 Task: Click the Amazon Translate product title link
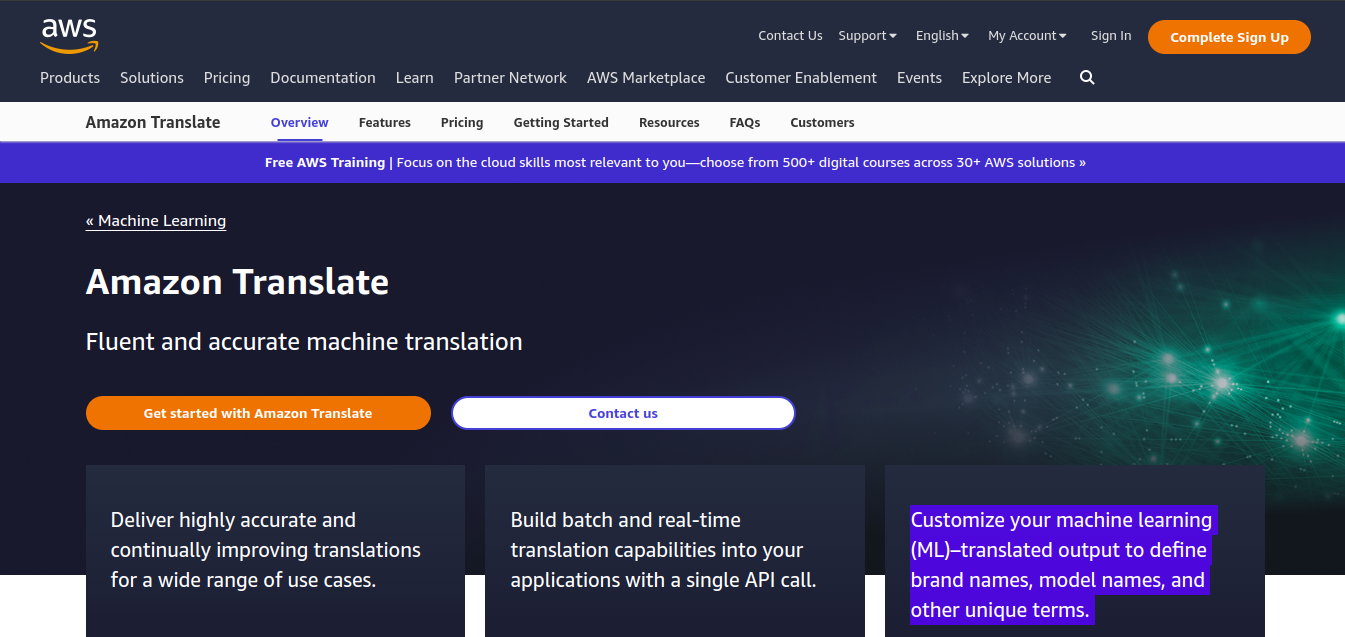pyautogui.click(x=153, y=122)
